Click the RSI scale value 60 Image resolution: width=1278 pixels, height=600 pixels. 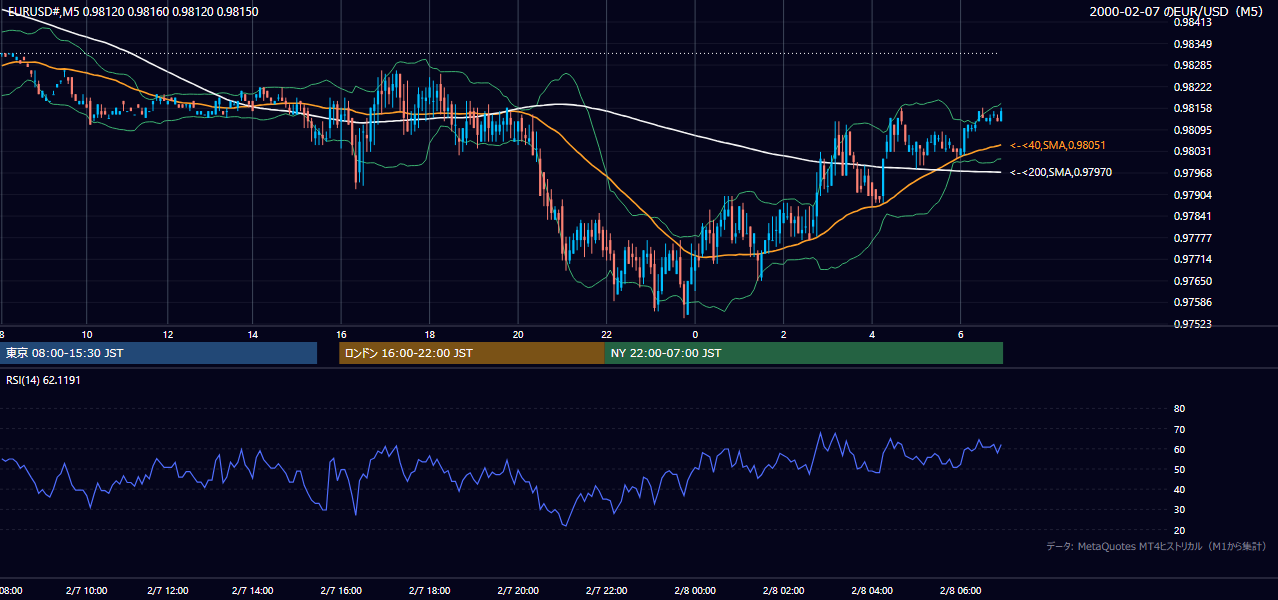click(x=1179, y=449)
